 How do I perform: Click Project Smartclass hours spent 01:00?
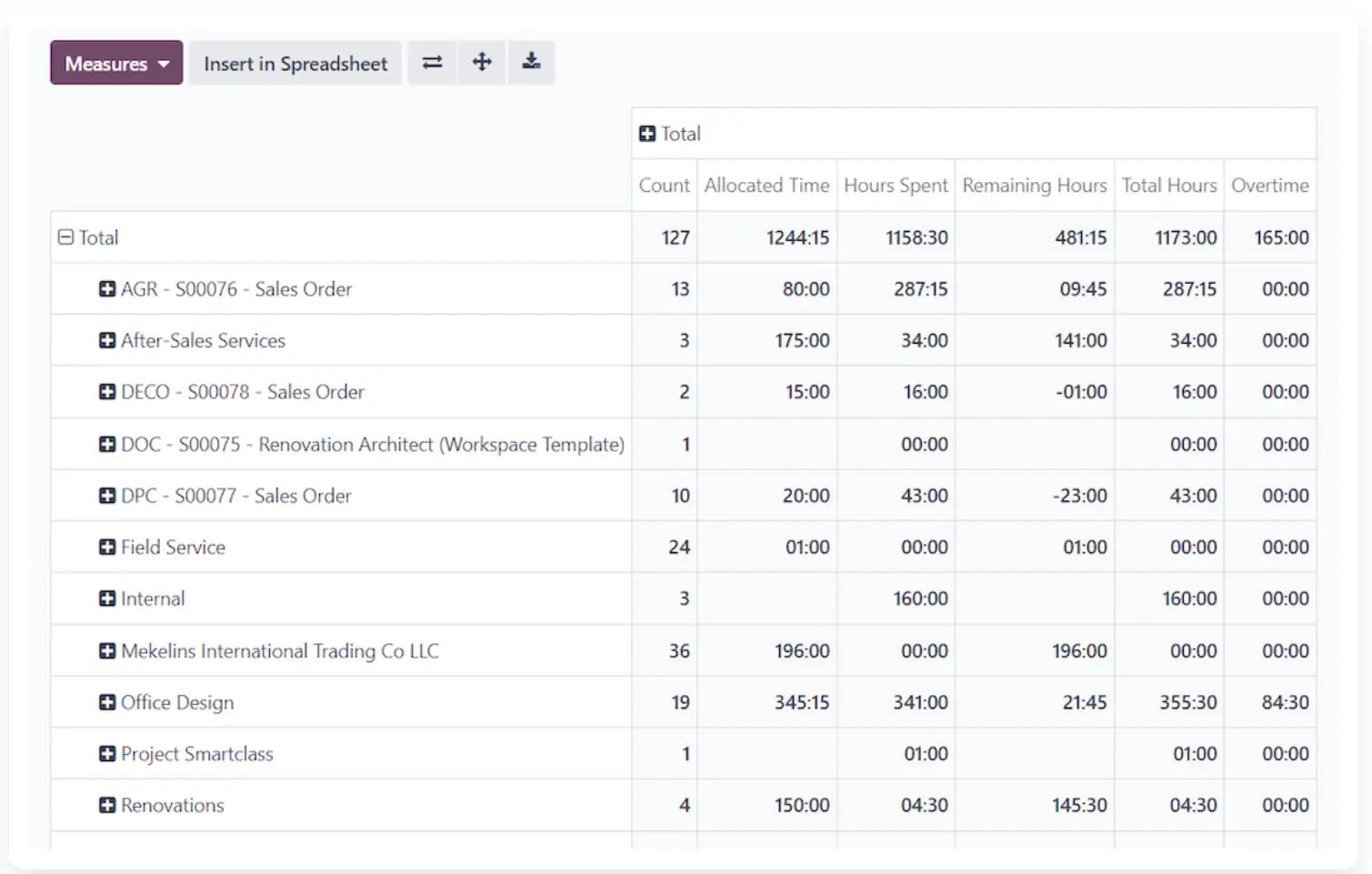[x=896, y=754]
